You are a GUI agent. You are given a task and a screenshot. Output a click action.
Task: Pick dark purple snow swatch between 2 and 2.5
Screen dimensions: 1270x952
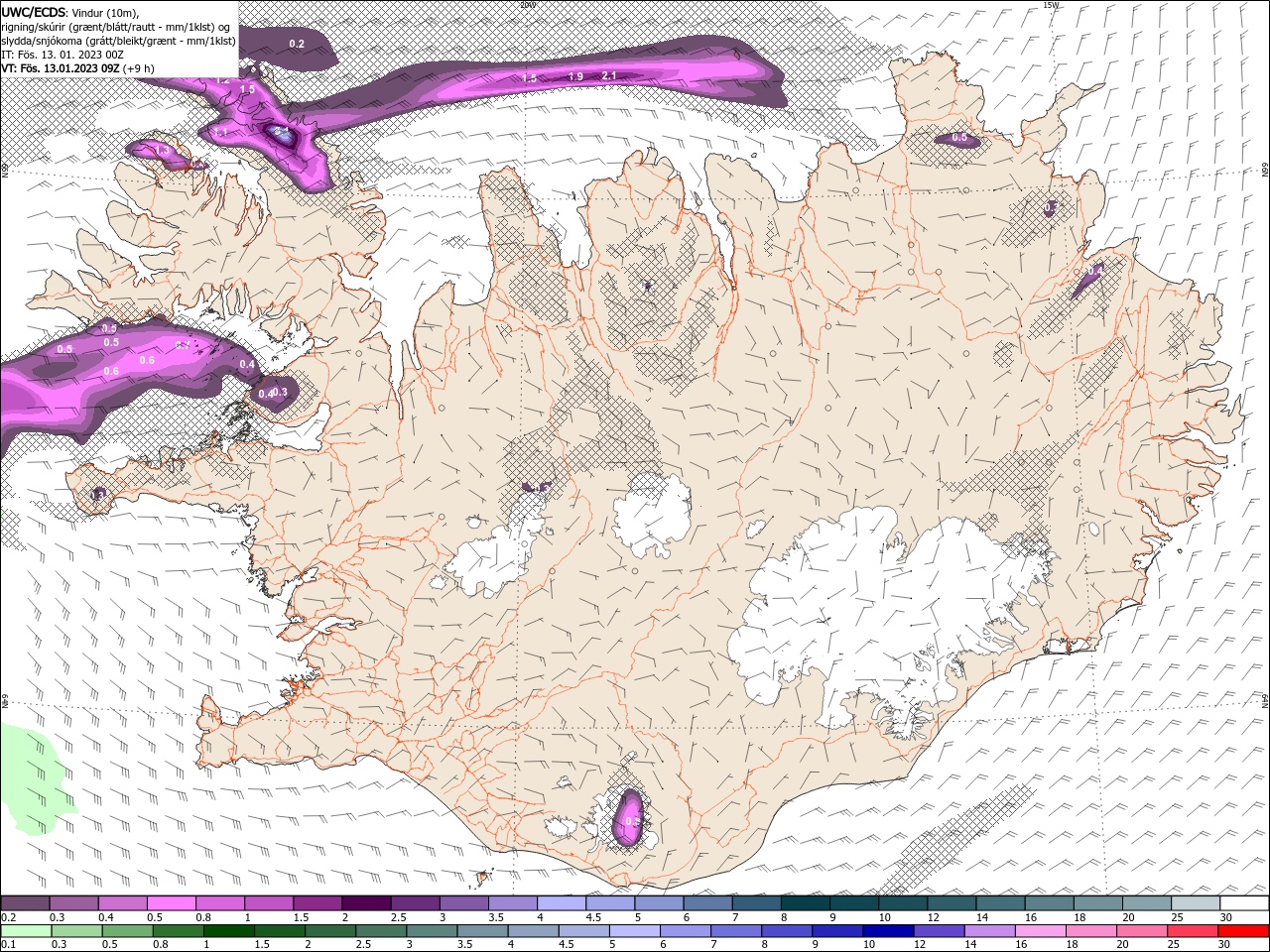[x=365, y=902]
